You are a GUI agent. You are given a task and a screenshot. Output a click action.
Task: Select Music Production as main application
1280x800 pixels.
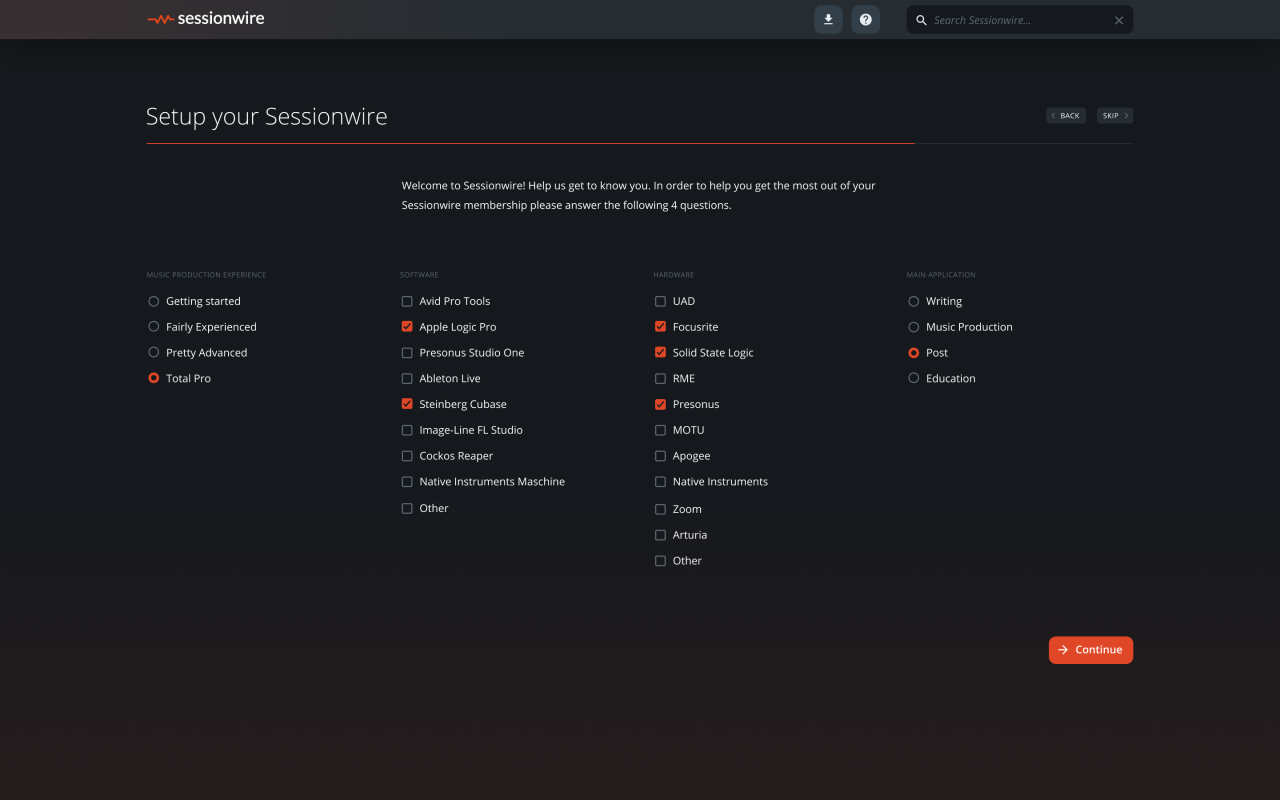coord(914,327)
